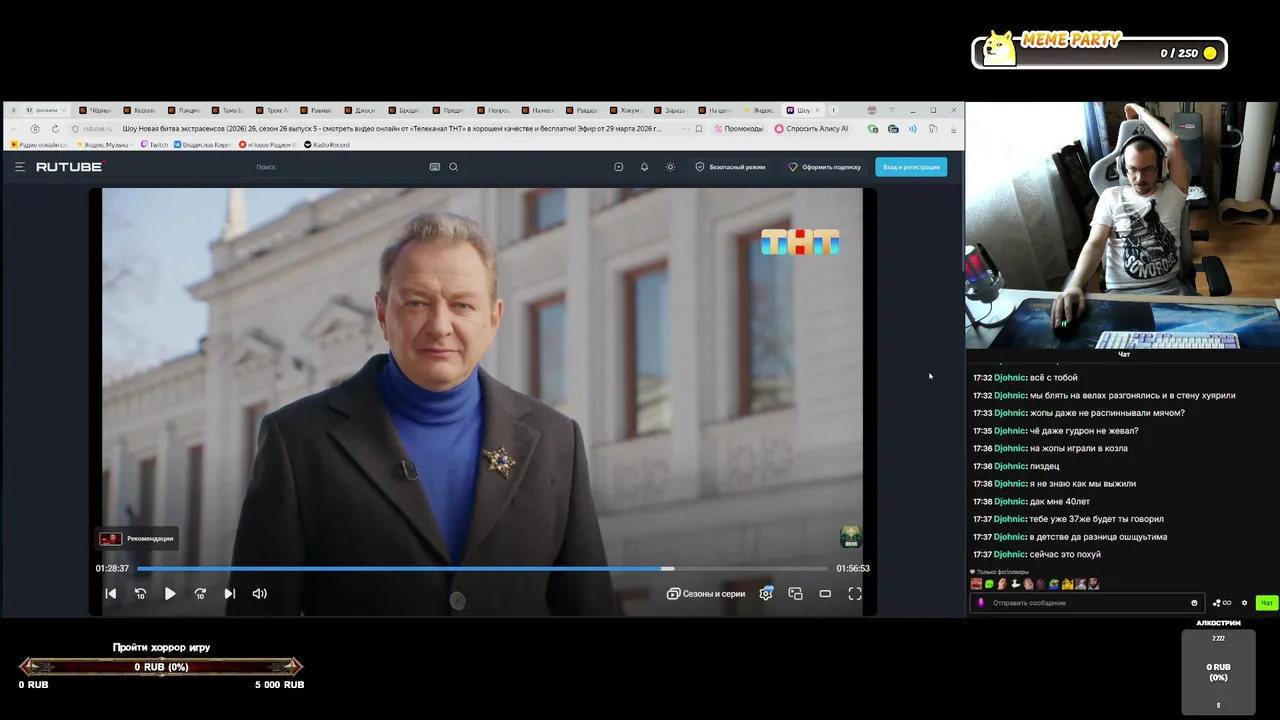This screenshot has width=1280, height=720.
Task: Send message with green Чат button
Action: 1267,603
